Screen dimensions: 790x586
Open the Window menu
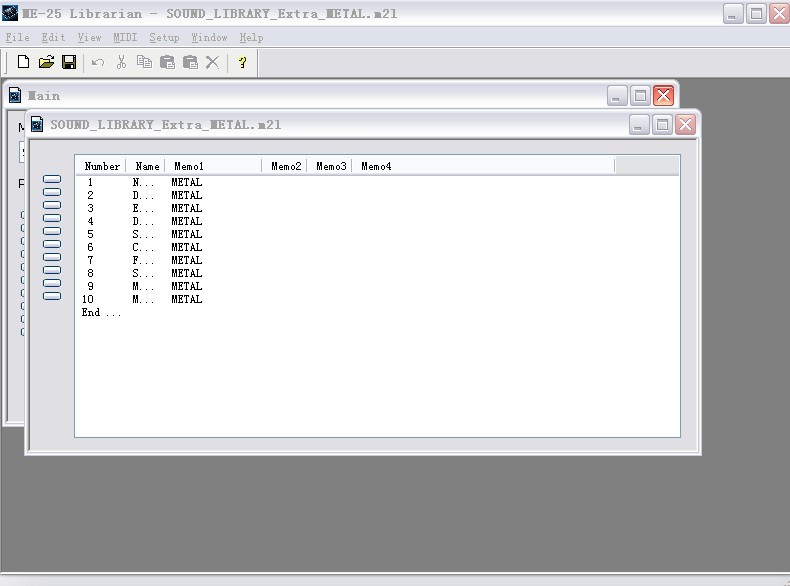[209, 37]
